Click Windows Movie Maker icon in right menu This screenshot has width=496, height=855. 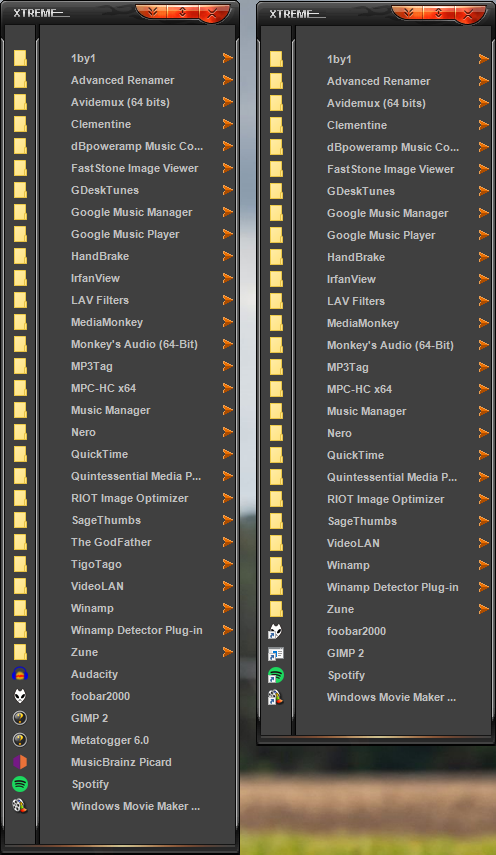click(x=276, y=697)
